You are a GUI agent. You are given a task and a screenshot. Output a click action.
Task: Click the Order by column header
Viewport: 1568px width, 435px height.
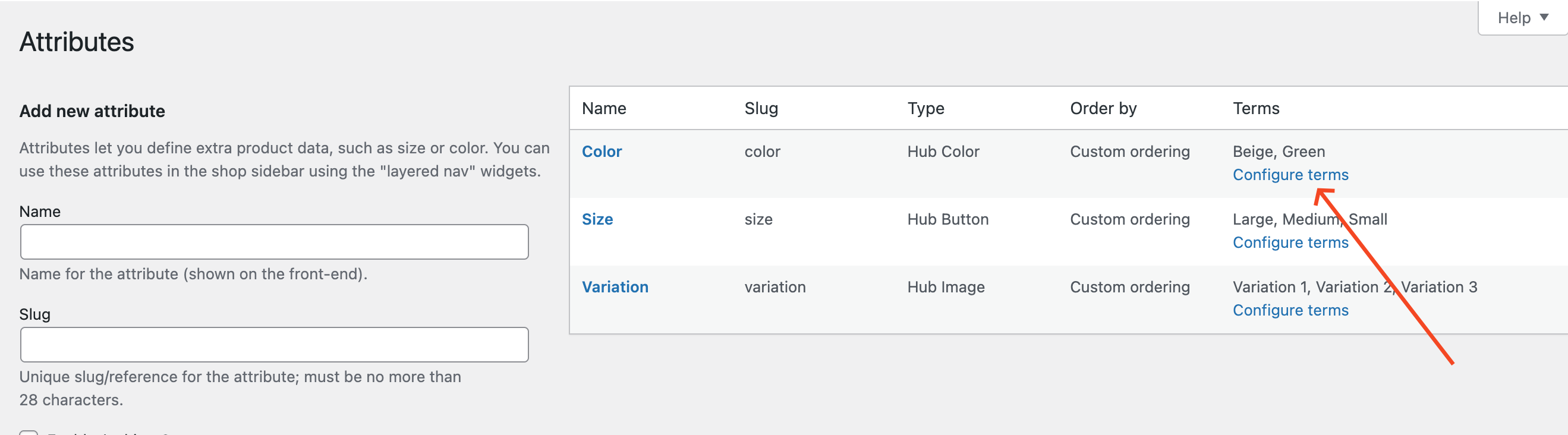(1103, 108)
